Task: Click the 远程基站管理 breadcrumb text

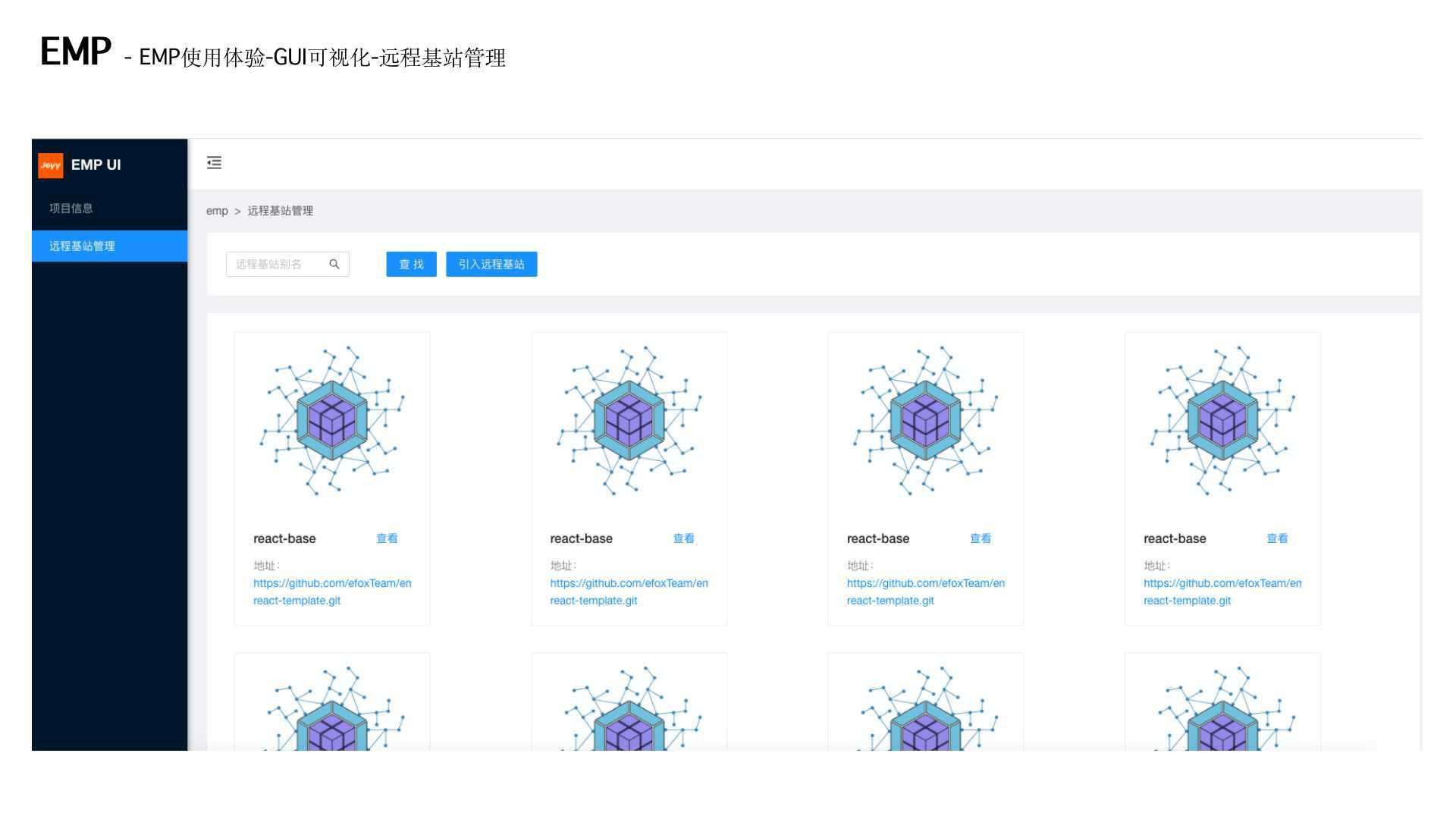Action: click(280, 211)
